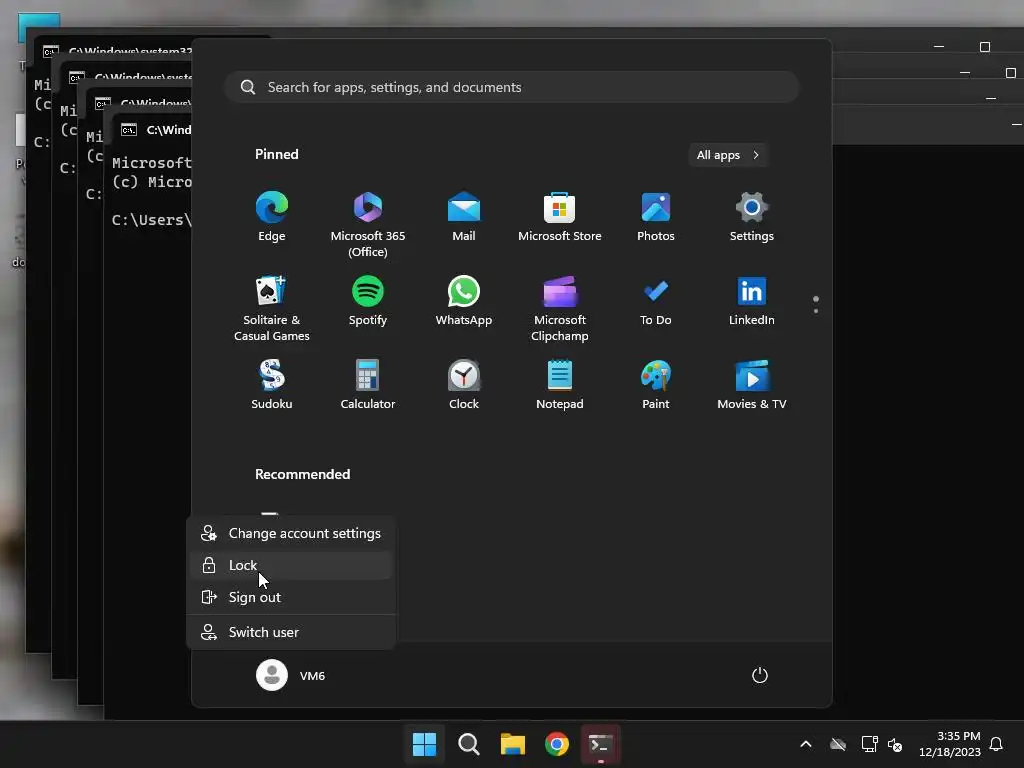Viewport: 1024px width, 768px height.
Task: Click the muted volume tray icon
Action: (895, 744)
